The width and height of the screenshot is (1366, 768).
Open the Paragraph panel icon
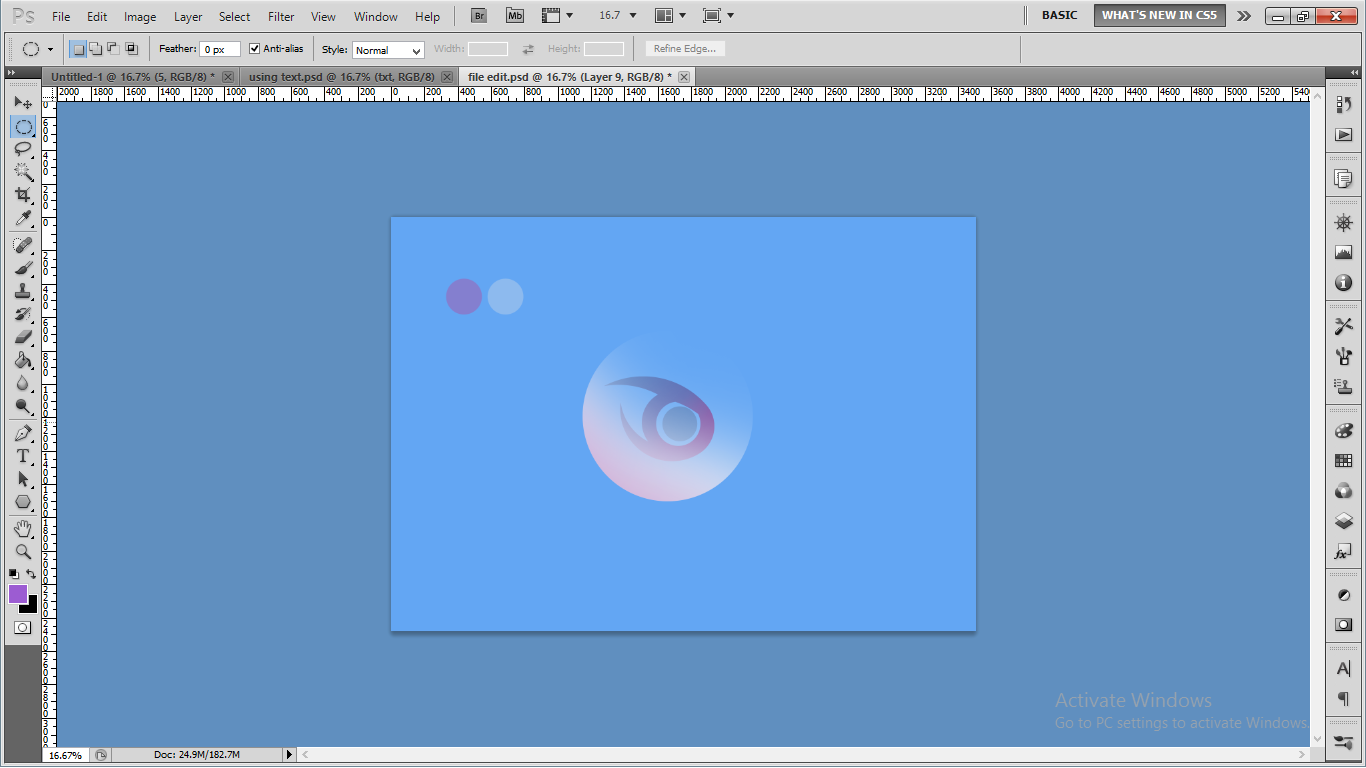click(1343, 699)
